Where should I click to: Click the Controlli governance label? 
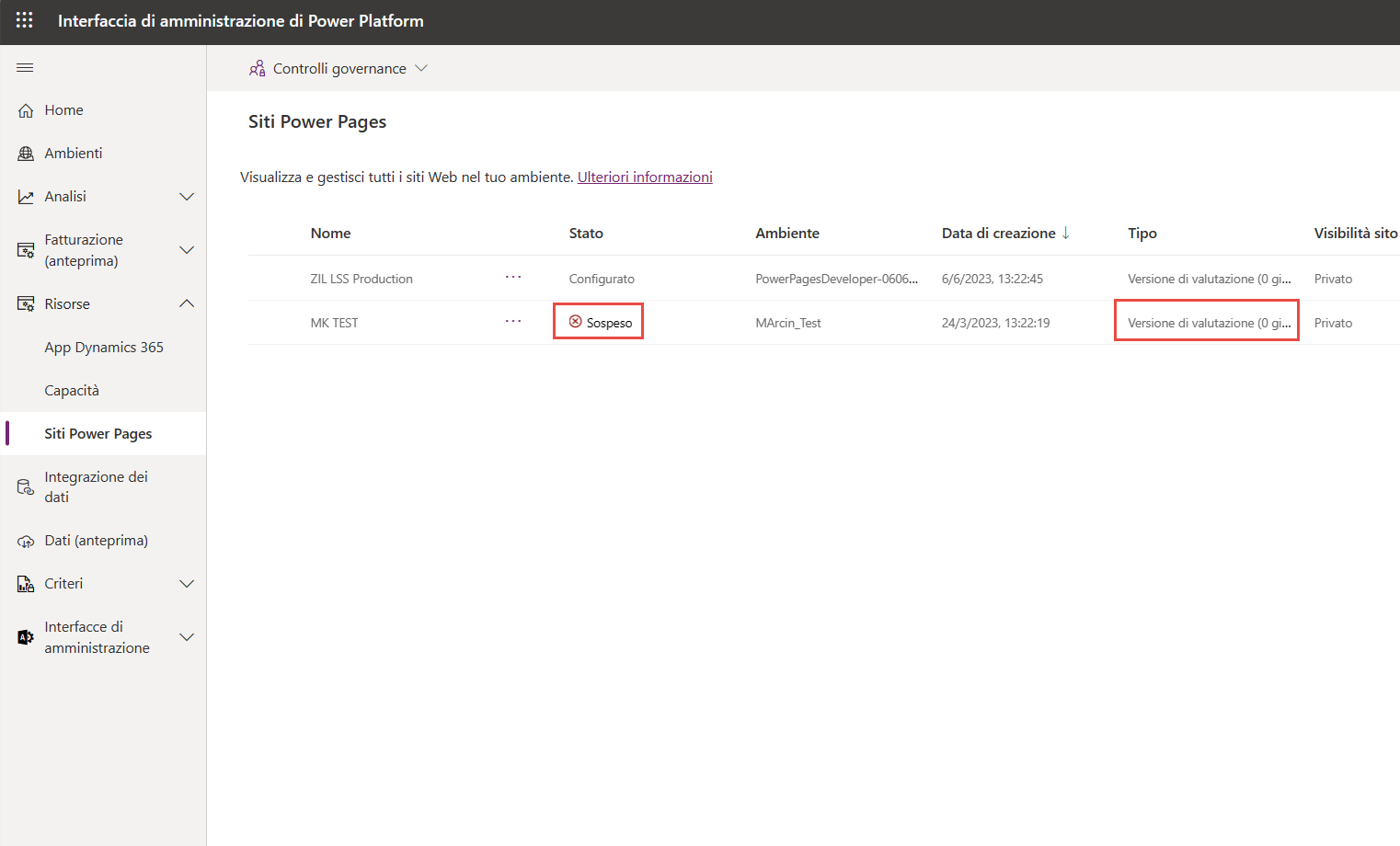click(339, 69)
